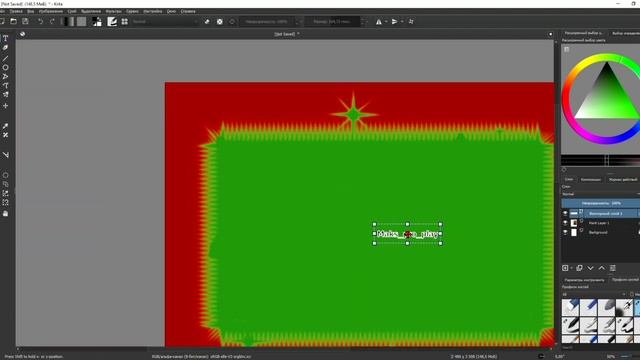
Task: Hide the Paint Layer 1
Action: [x=565, y=223]
